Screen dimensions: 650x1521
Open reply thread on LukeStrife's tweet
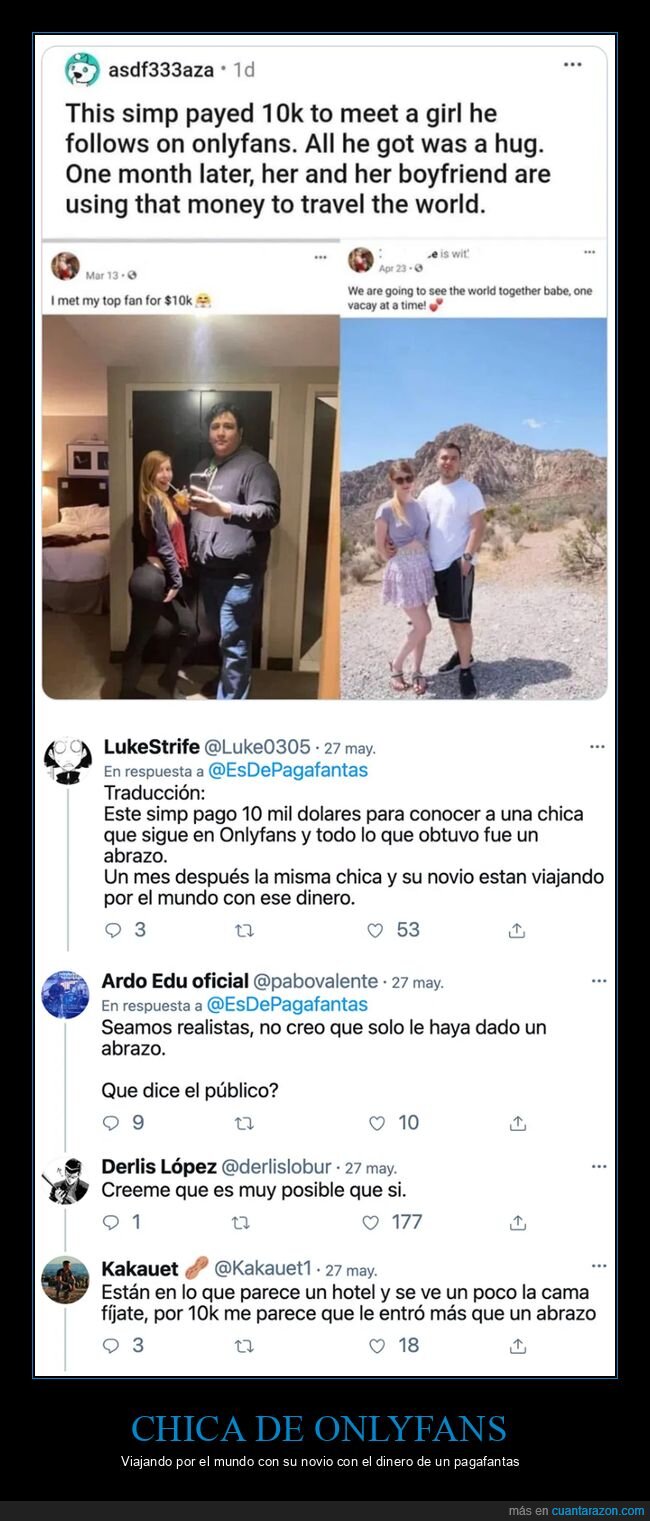[x=113, y=930]
